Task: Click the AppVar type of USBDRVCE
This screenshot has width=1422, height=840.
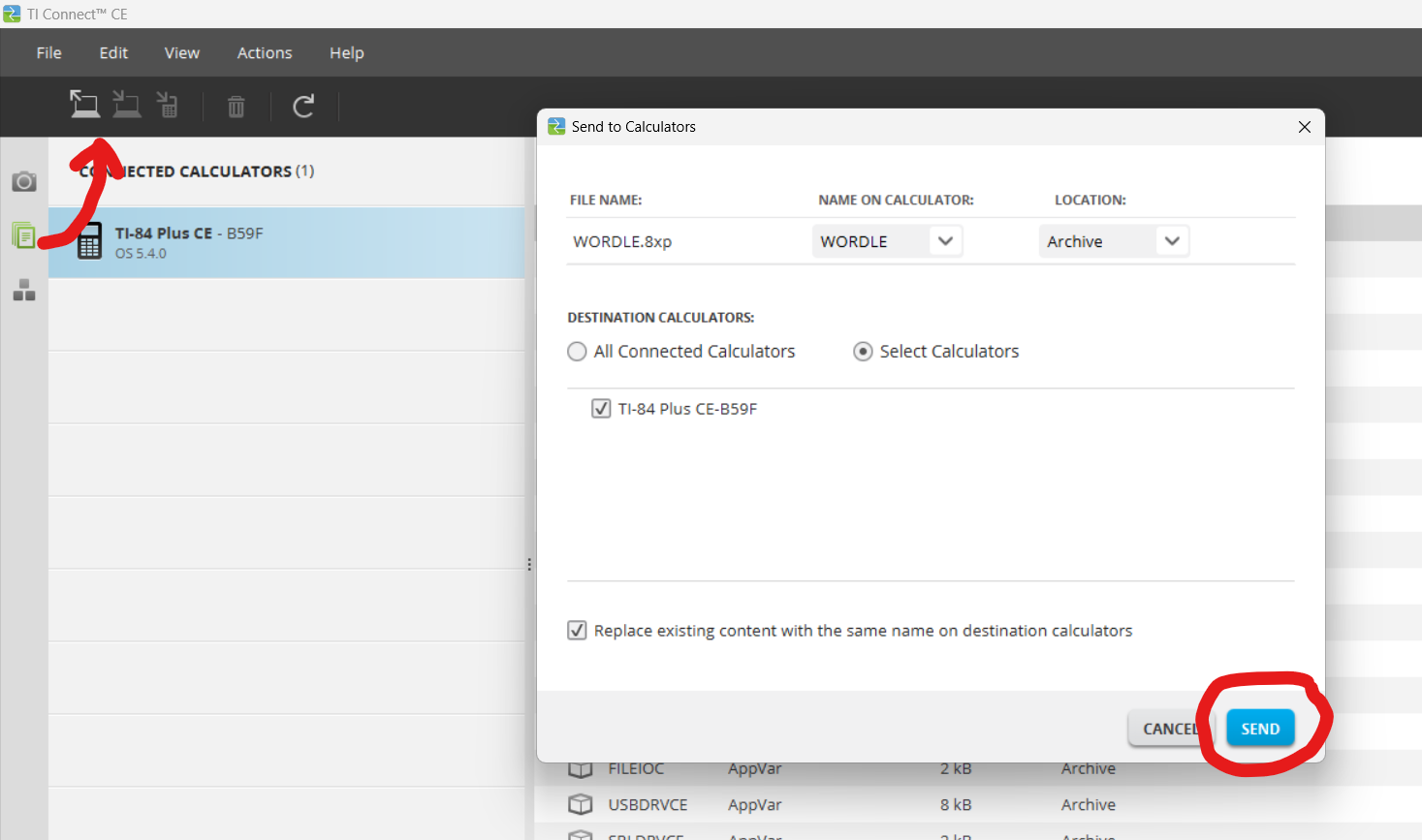Action: pyautogui.click(x=755, y=805)
